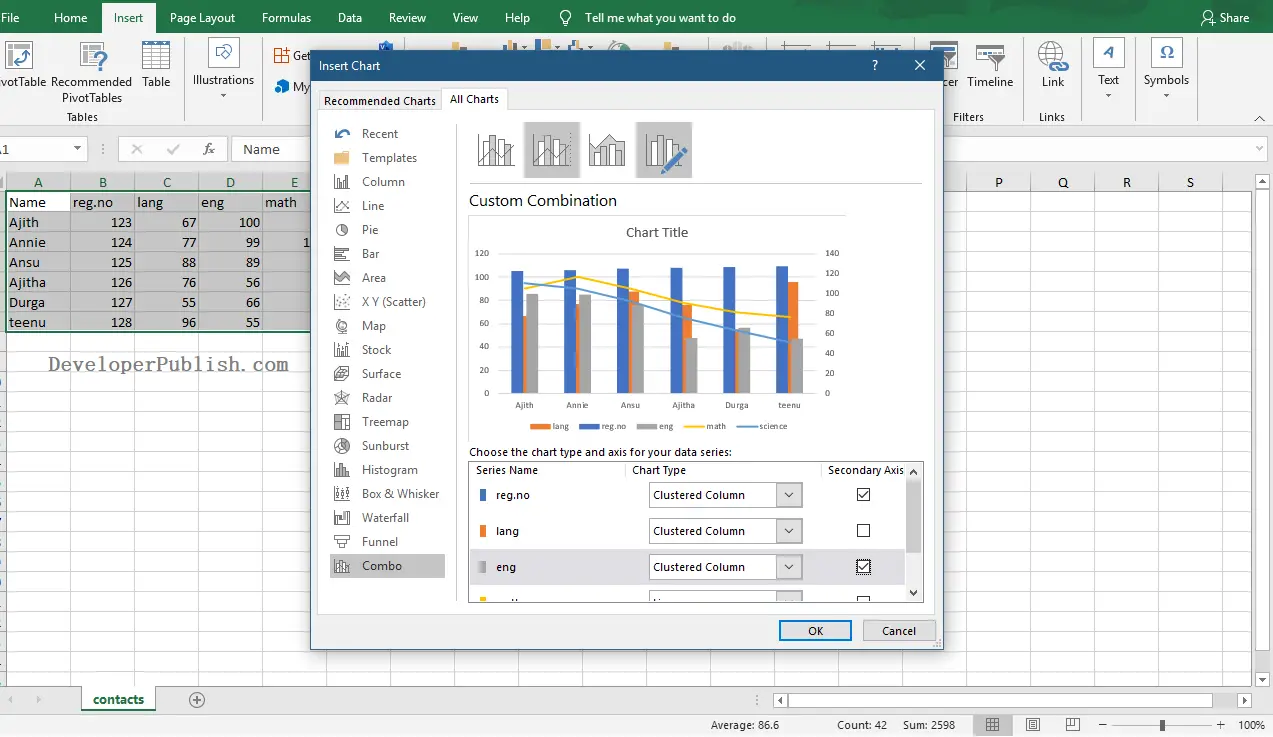Click the insert function fx icon
The image size is (1273, 737).
click(x=209, y=149)
